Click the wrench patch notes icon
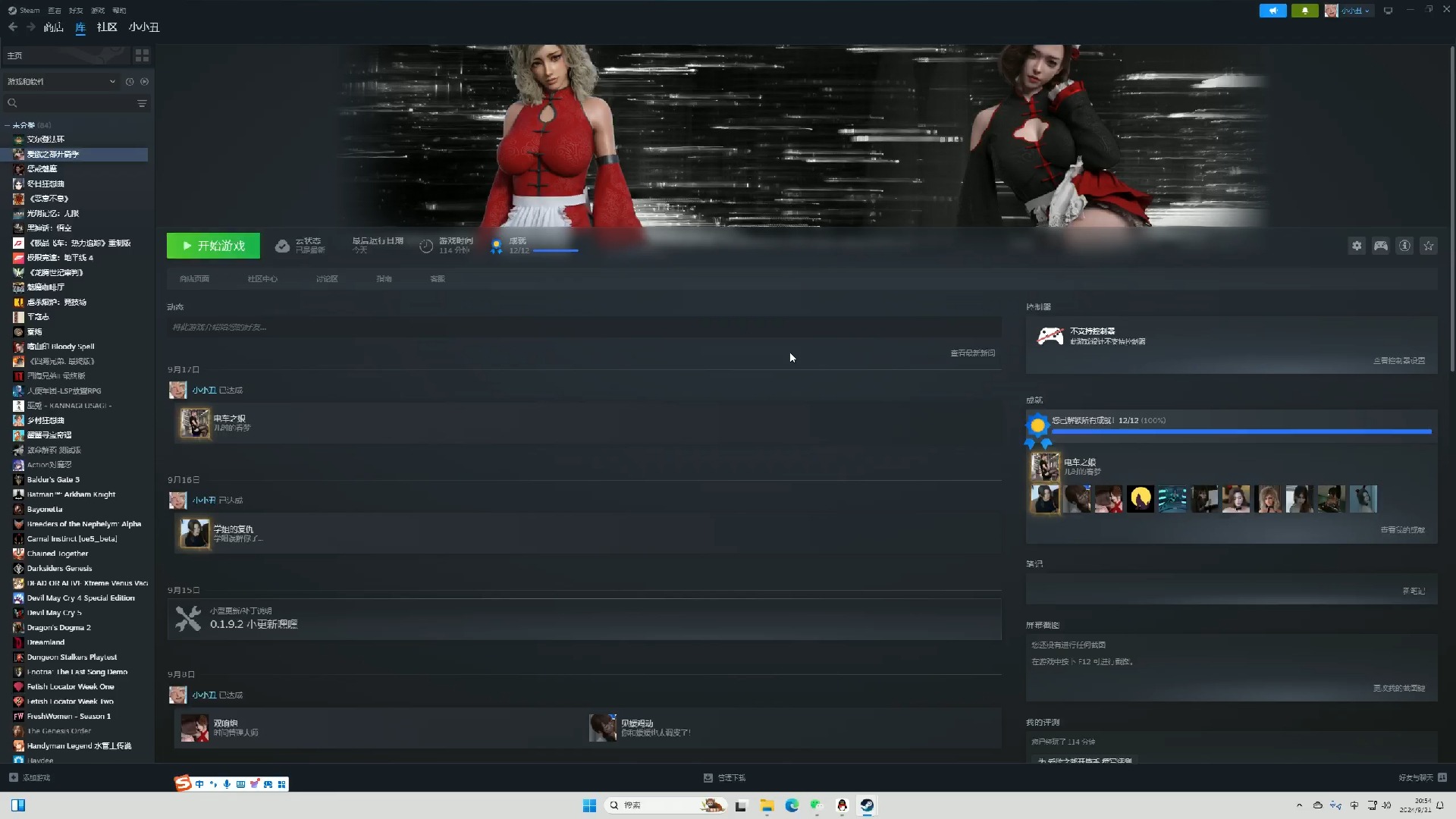The width and height of the screenshot is (1456, 819). [x=188, y=619]
